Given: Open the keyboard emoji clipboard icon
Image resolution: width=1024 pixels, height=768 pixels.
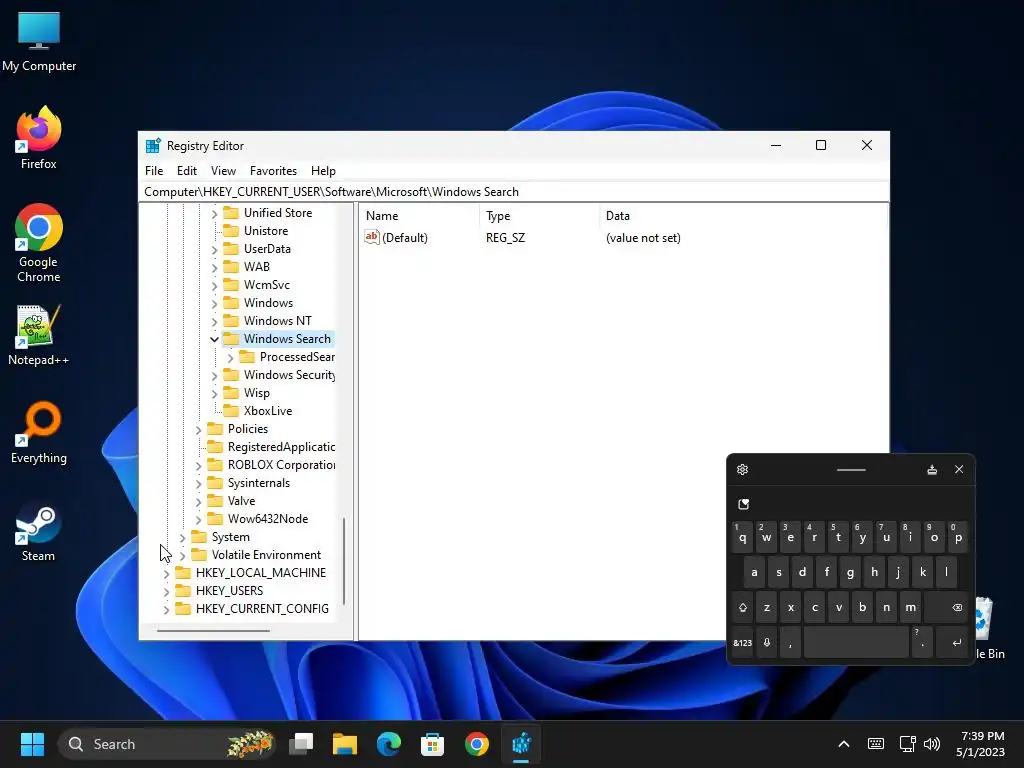Looking at the screenshot, I should tap(743, 504).
